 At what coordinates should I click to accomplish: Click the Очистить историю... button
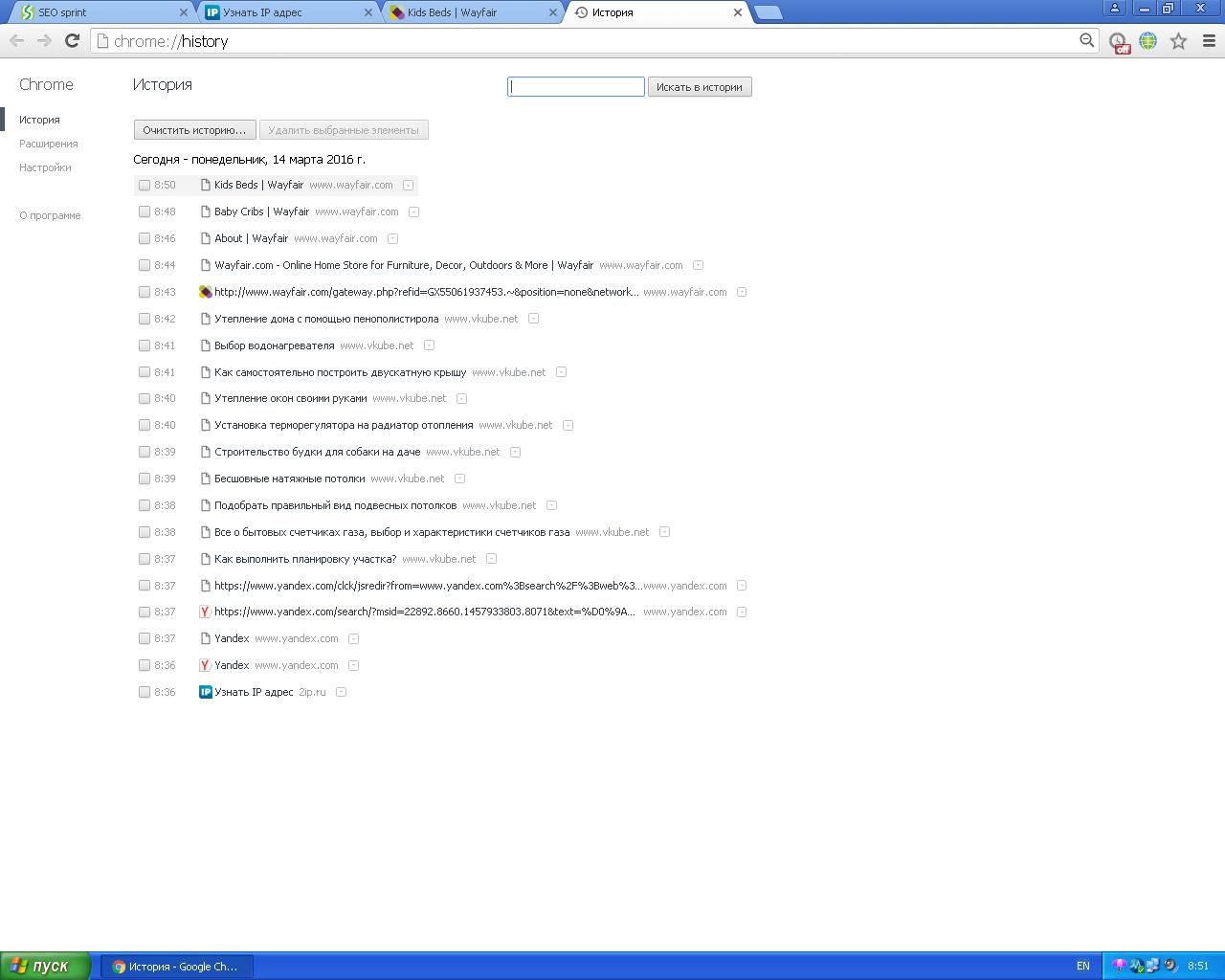coord(195,130)
